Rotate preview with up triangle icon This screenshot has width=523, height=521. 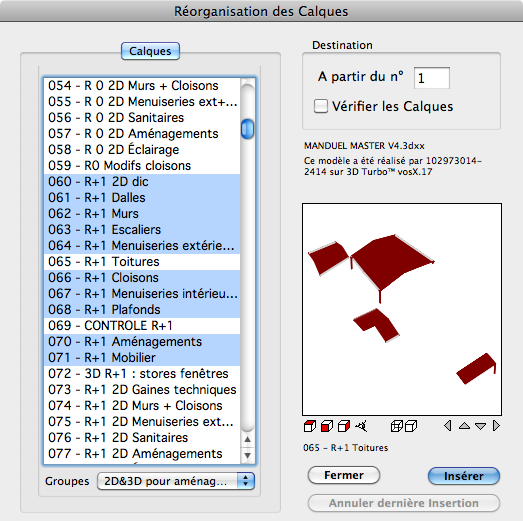(464, 426)
